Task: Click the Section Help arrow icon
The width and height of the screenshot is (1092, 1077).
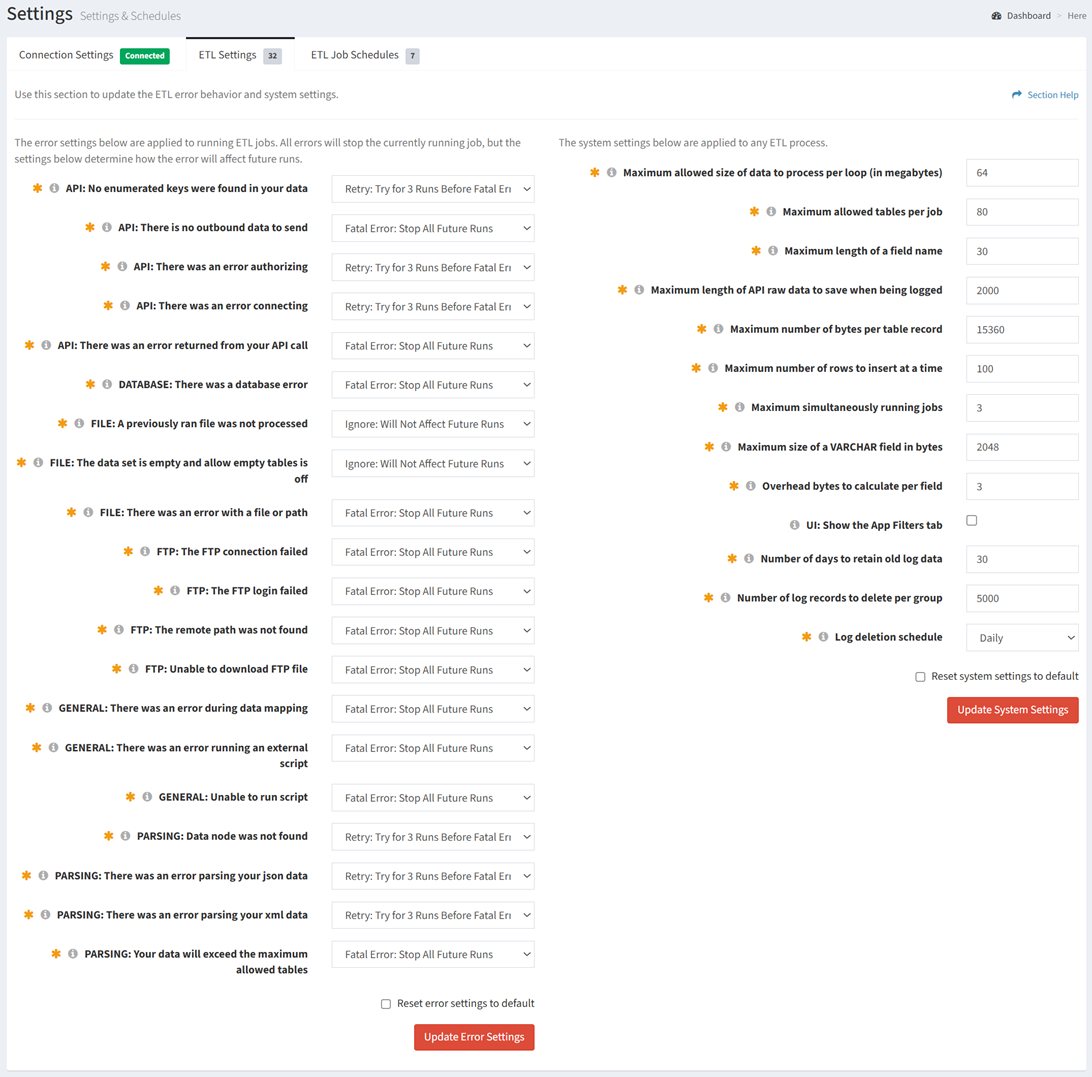Action: (1017, 95)
